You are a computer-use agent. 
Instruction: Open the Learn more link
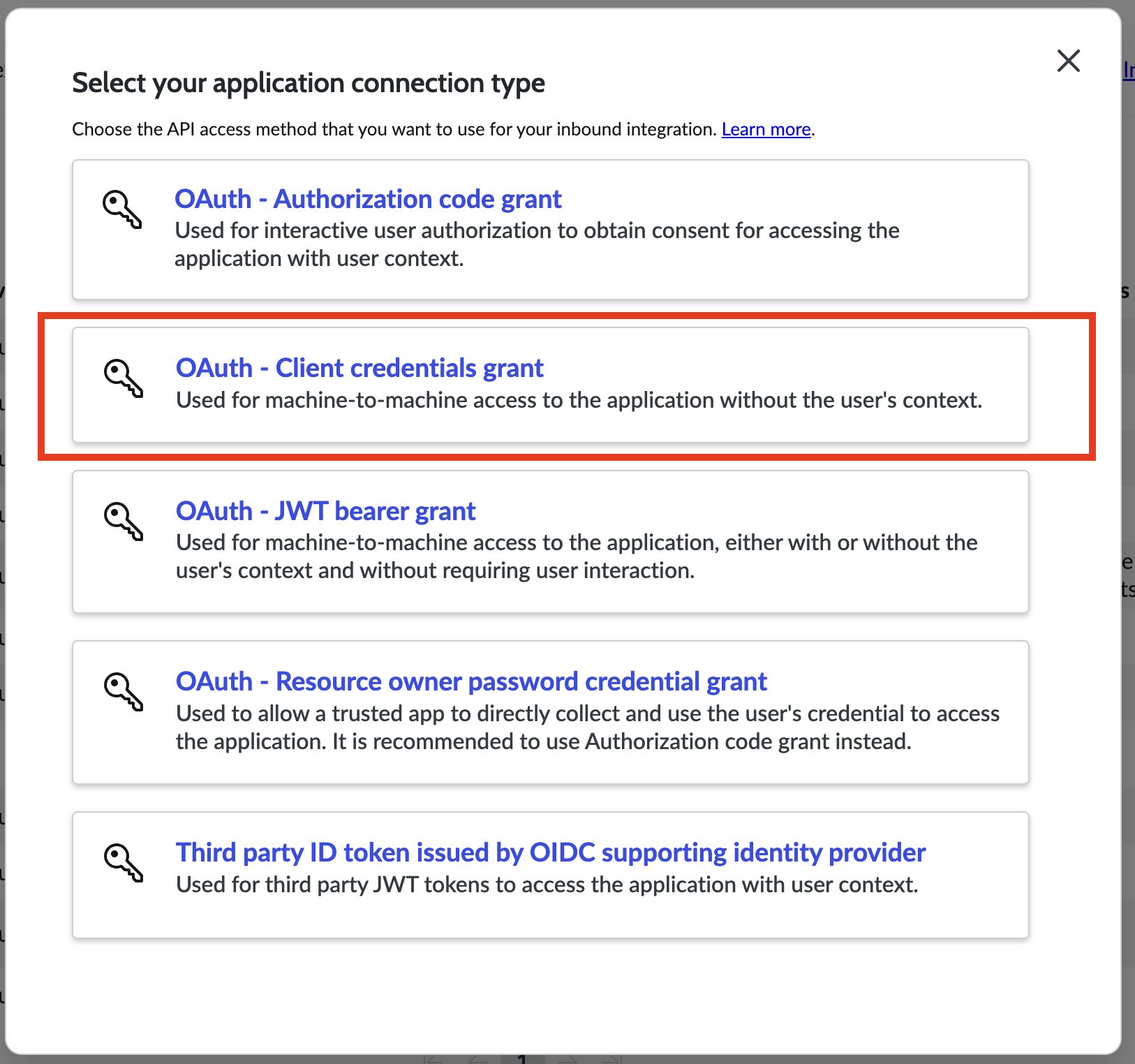tap(766, 129)
